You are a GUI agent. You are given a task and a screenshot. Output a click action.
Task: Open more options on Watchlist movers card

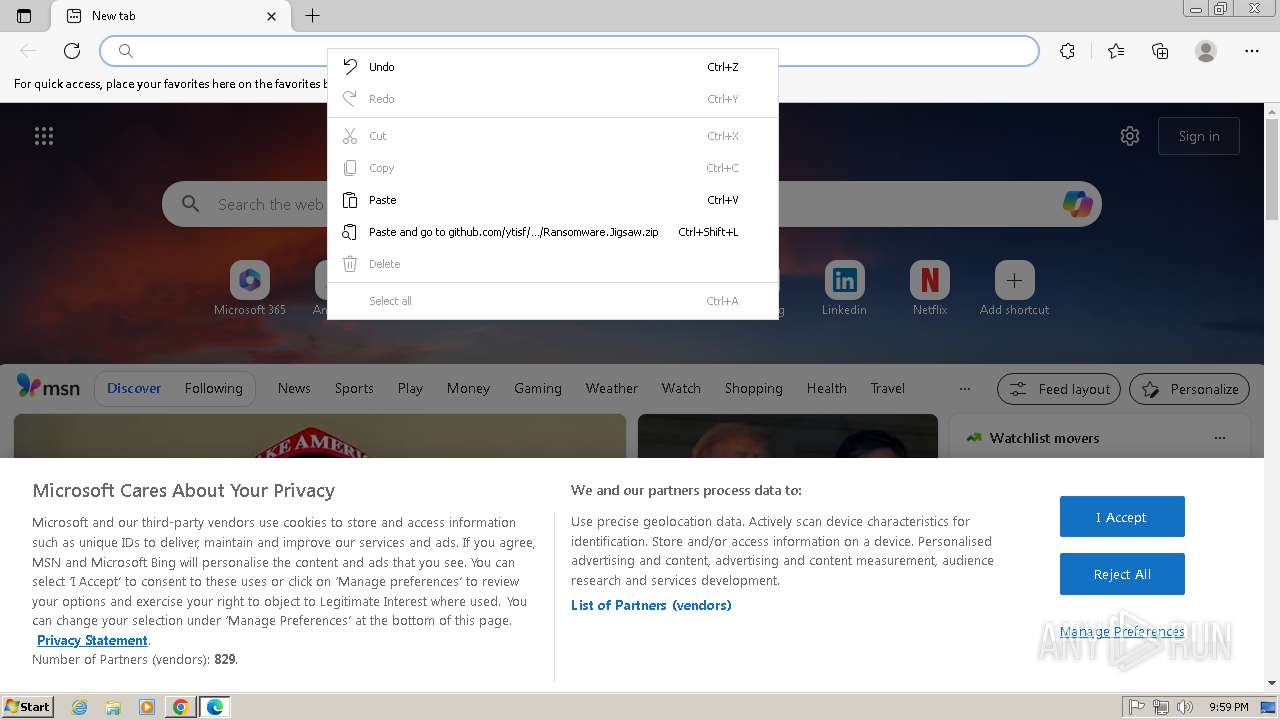coord(1219,438)
